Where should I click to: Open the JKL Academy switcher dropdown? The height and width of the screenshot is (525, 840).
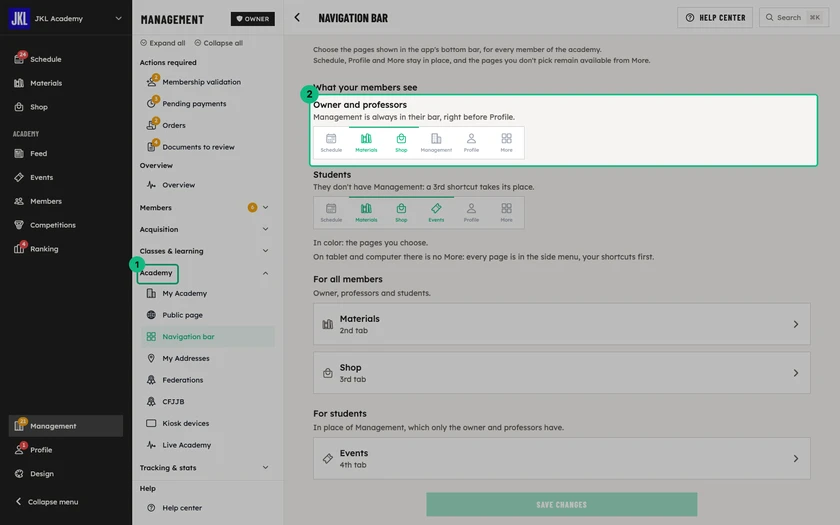tap(119, 18)
